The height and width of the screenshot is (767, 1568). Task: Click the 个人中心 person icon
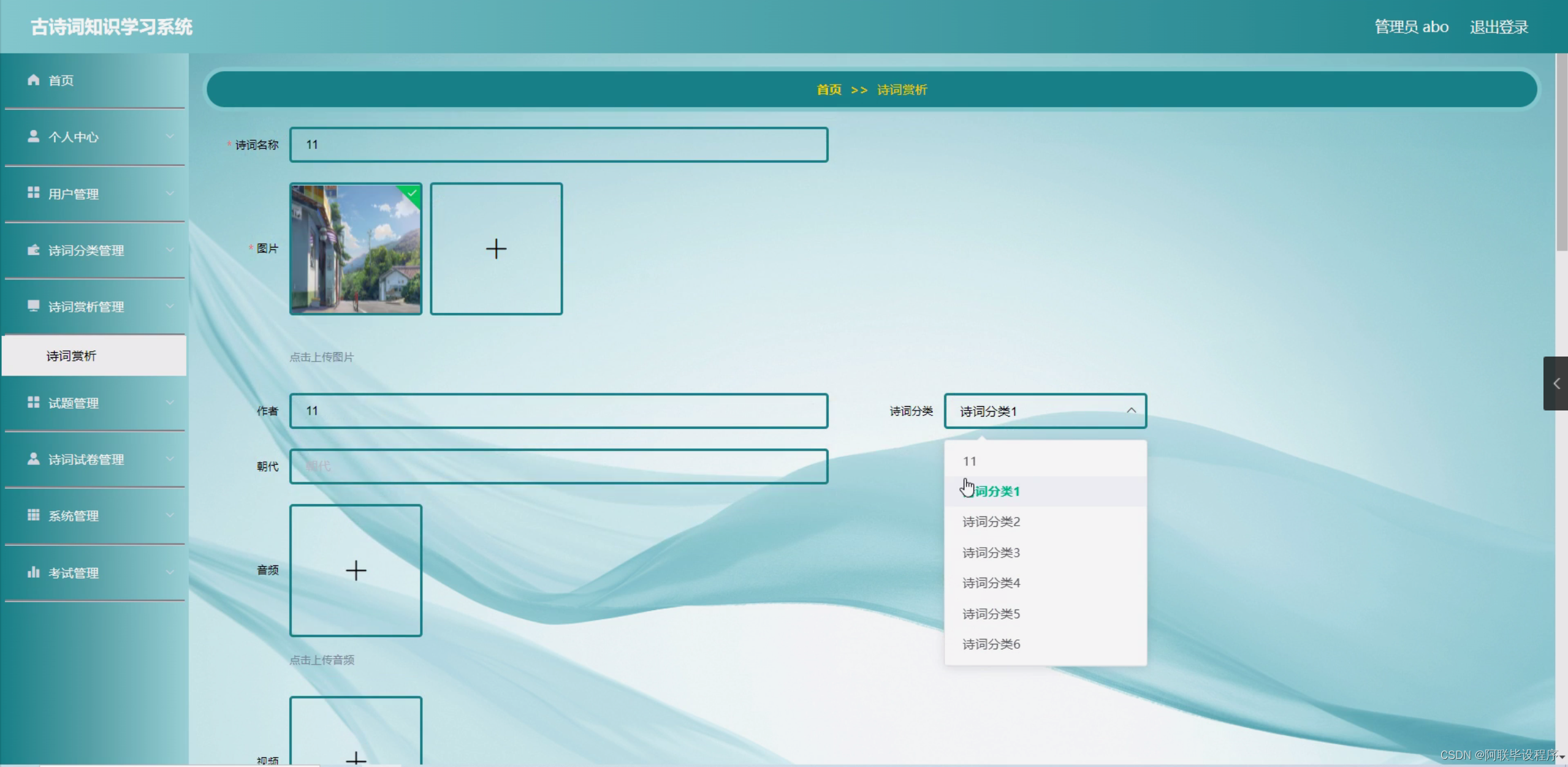[34, 137]
